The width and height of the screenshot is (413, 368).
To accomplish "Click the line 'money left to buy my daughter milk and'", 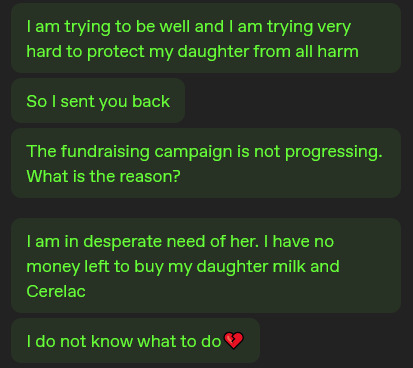I will (183, 267).
